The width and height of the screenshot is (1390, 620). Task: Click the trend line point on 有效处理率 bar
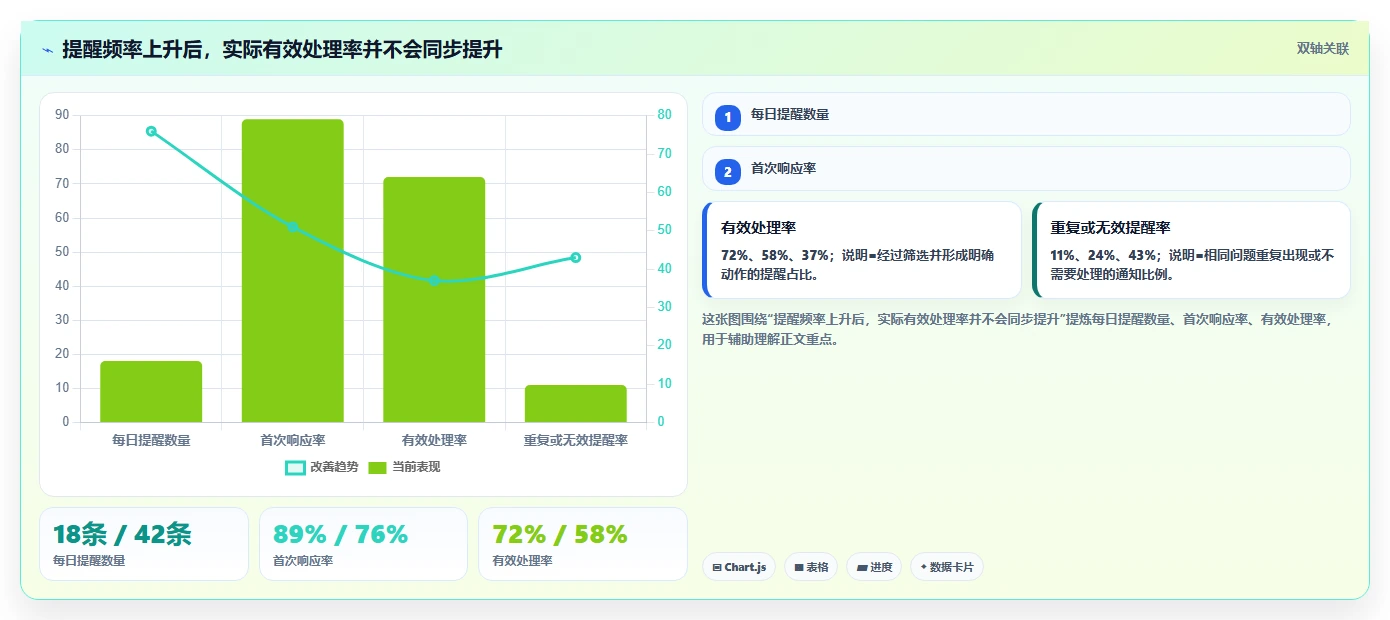(434, 280)
